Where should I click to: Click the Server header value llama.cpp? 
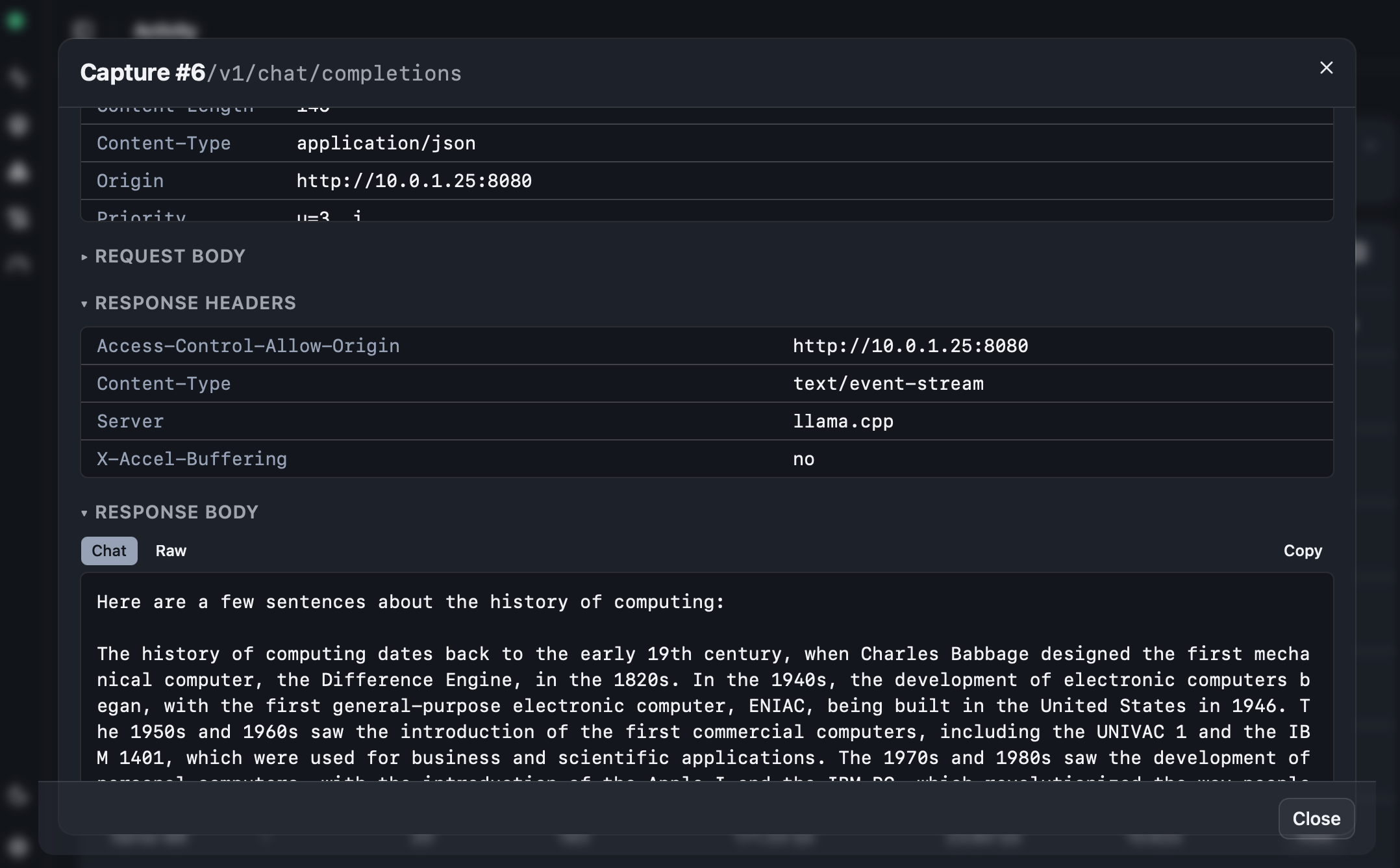pos(843,421)
